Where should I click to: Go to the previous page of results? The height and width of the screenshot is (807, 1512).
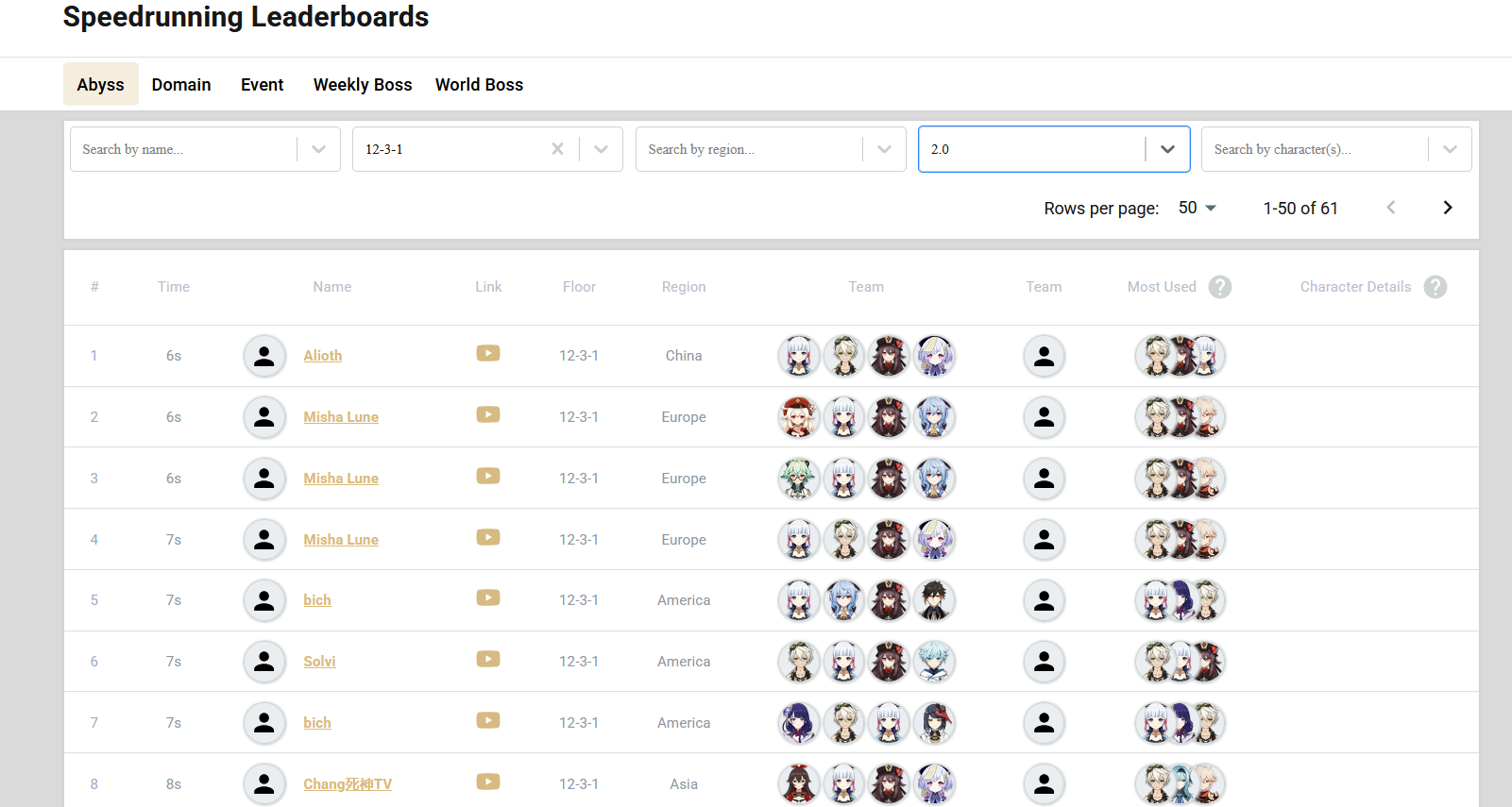1391,208
